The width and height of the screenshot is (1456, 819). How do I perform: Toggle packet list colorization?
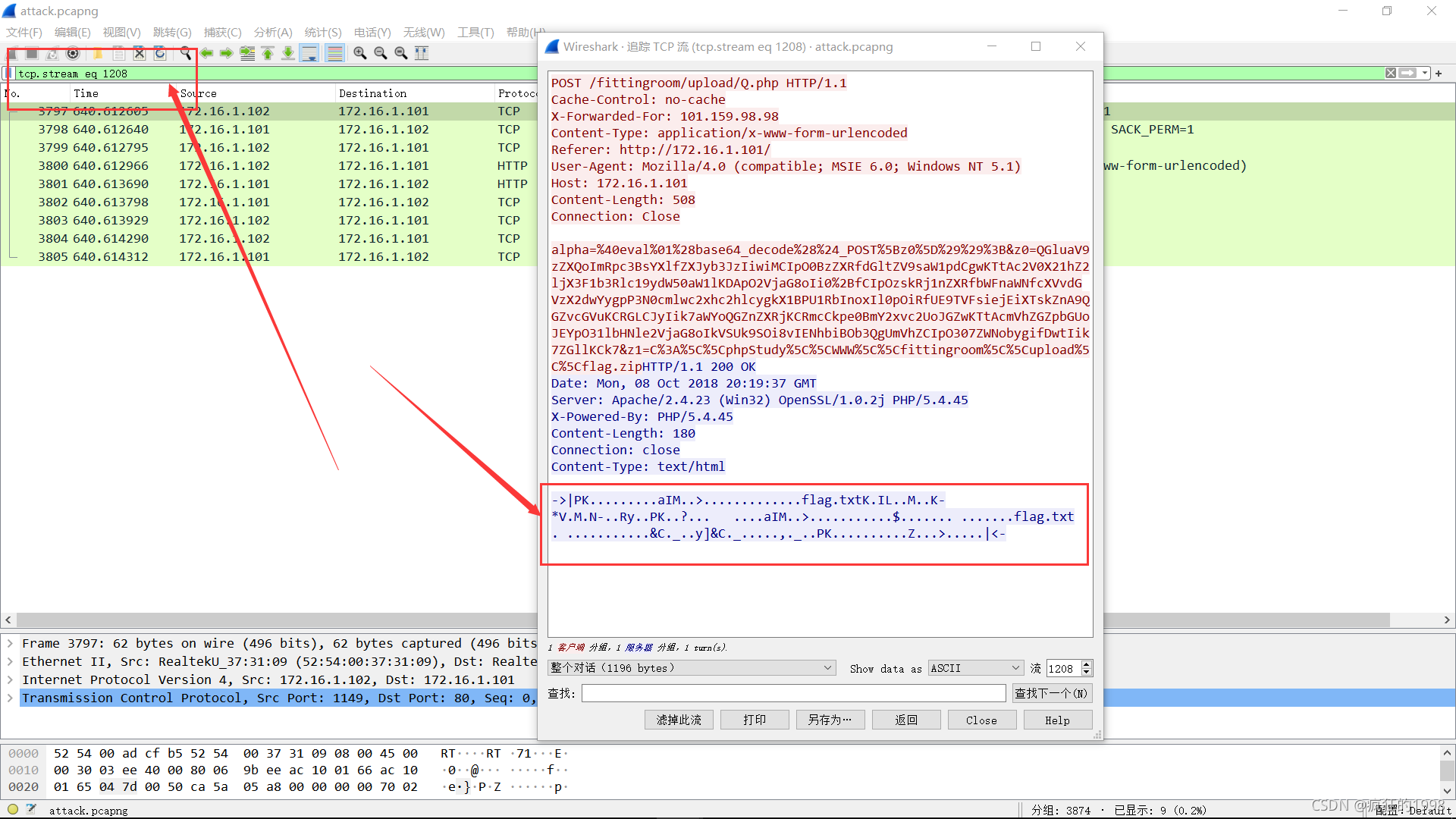[x=334, y=53]
